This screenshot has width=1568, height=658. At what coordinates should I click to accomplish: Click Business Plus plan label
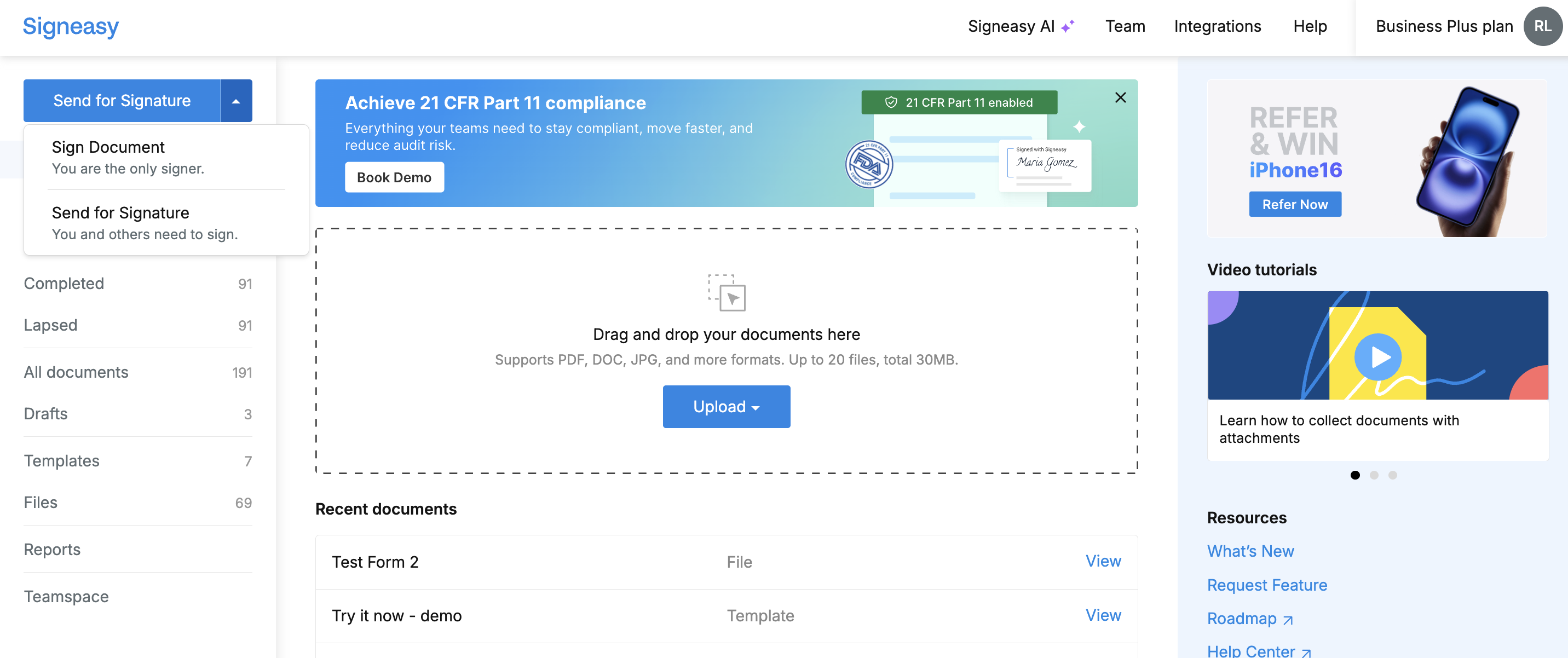(1444, 27)
